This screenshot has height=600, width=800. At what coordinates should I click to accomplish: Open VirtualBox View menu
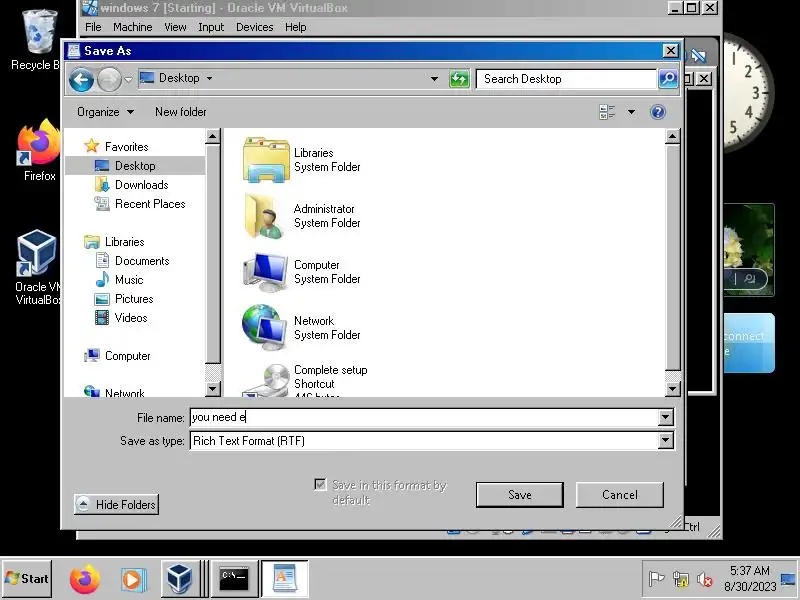coord(175,27)
